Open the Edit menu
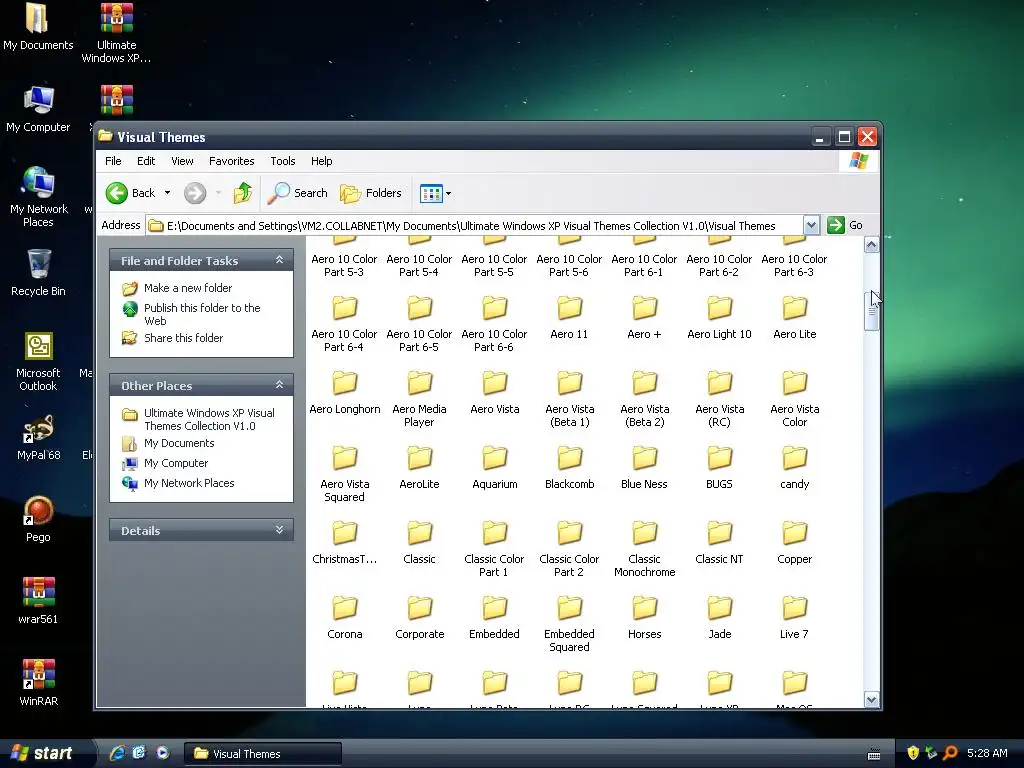Viewport: 1024px width, 768px height. pyautogui.click(x=146, y=161)
